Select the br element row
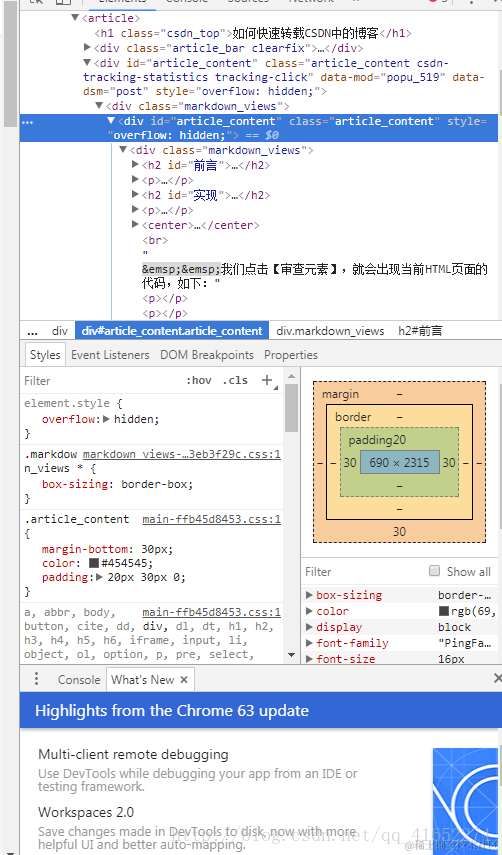This screenshot has width=502, height=855. pyautogui.click(x=155, y=240)
